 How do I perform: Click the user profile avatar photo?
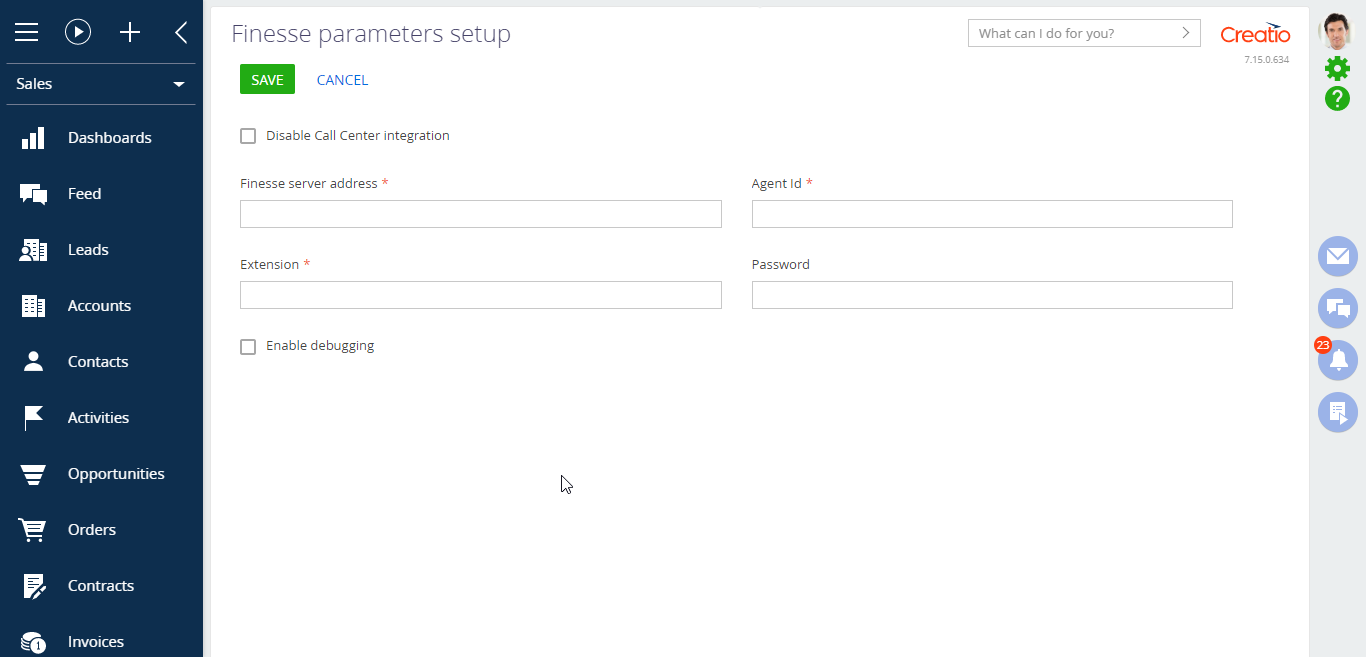(1337, 29)
